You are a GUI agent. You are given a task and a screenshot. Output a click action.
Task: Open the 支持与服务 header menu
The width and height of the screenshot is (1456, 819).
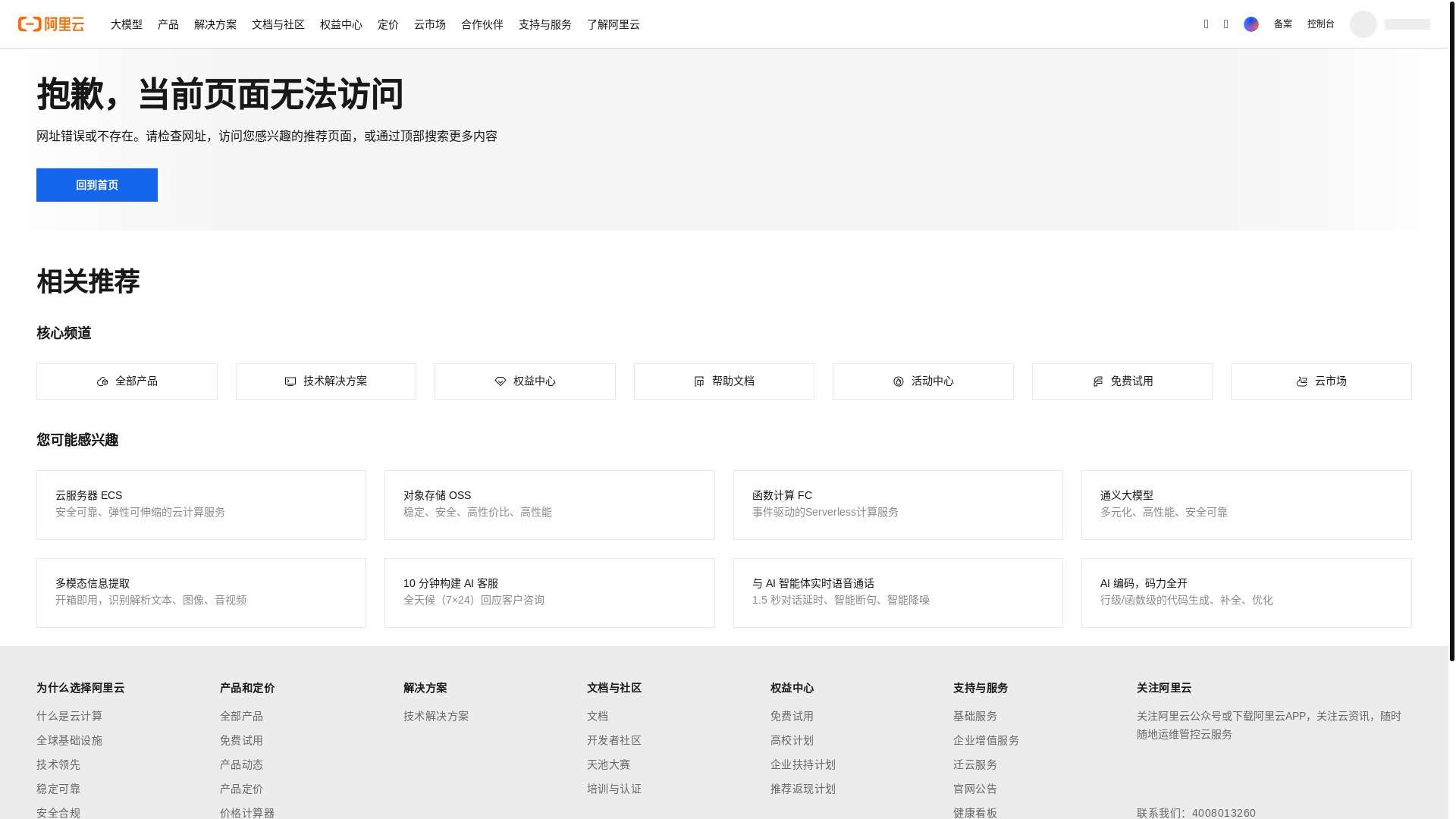tap(545, 24)
